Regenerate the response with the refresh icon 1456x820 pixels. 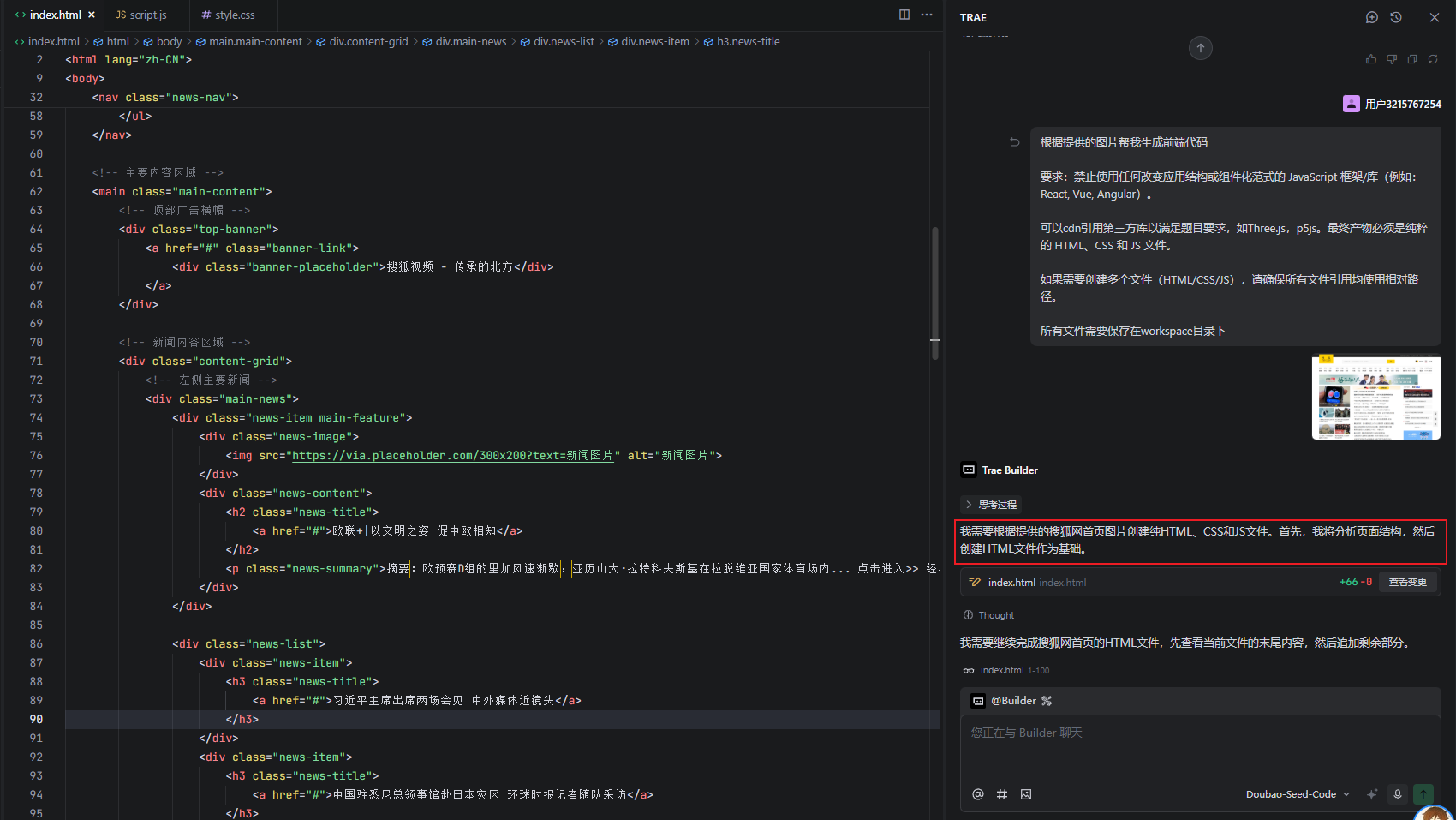point(1433,59)
